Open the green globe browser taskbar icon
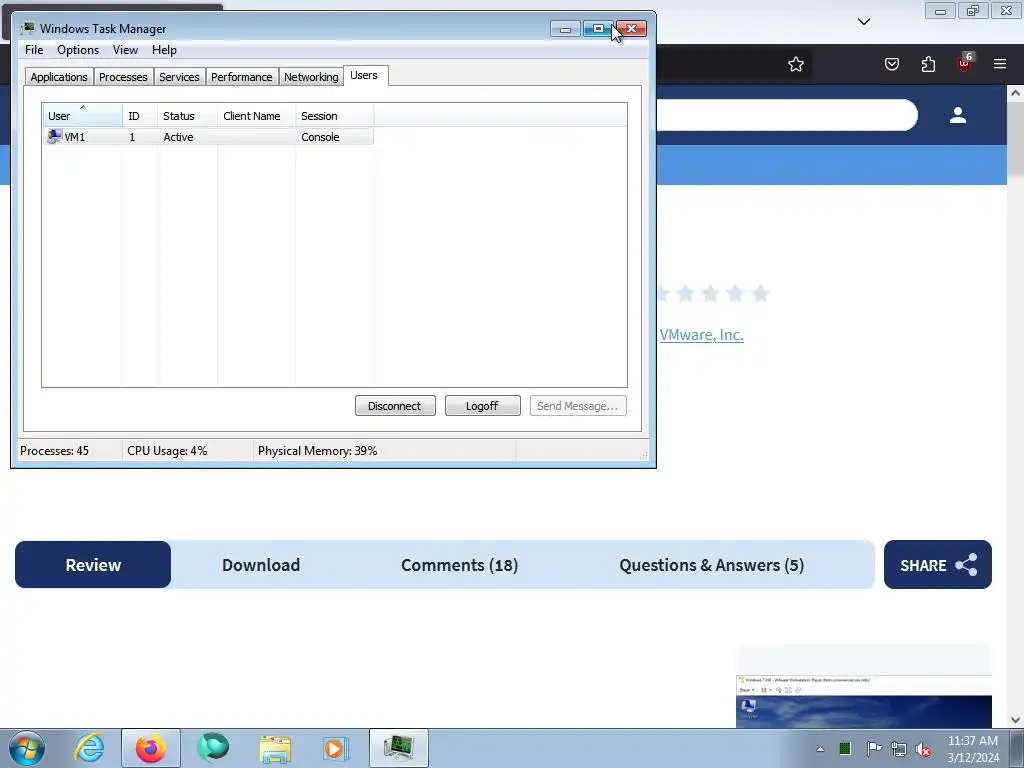 coord(213,748)
